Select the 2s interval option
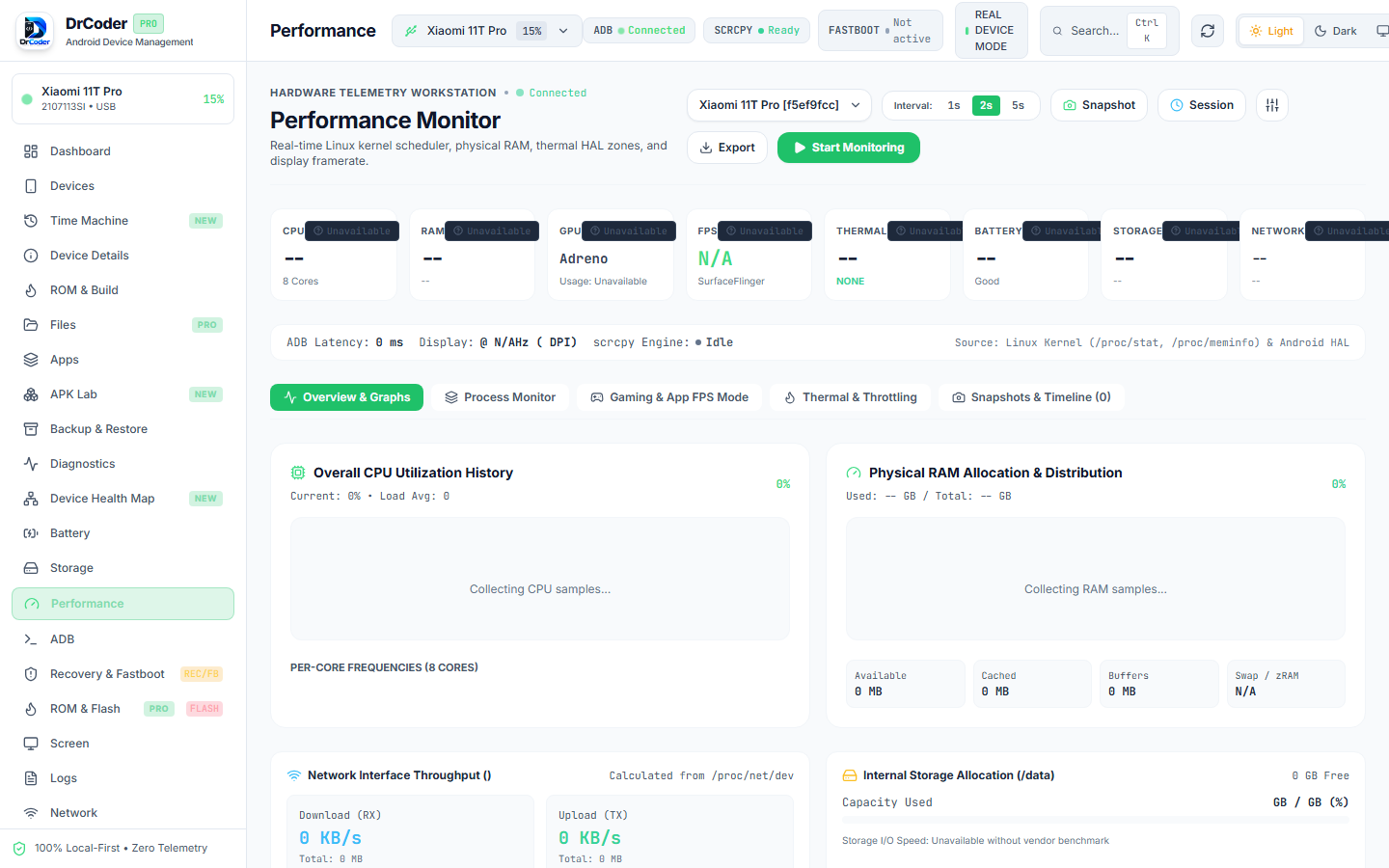Image resolution: width=1389 pixels, height=868 pixels. coord(986,105)
